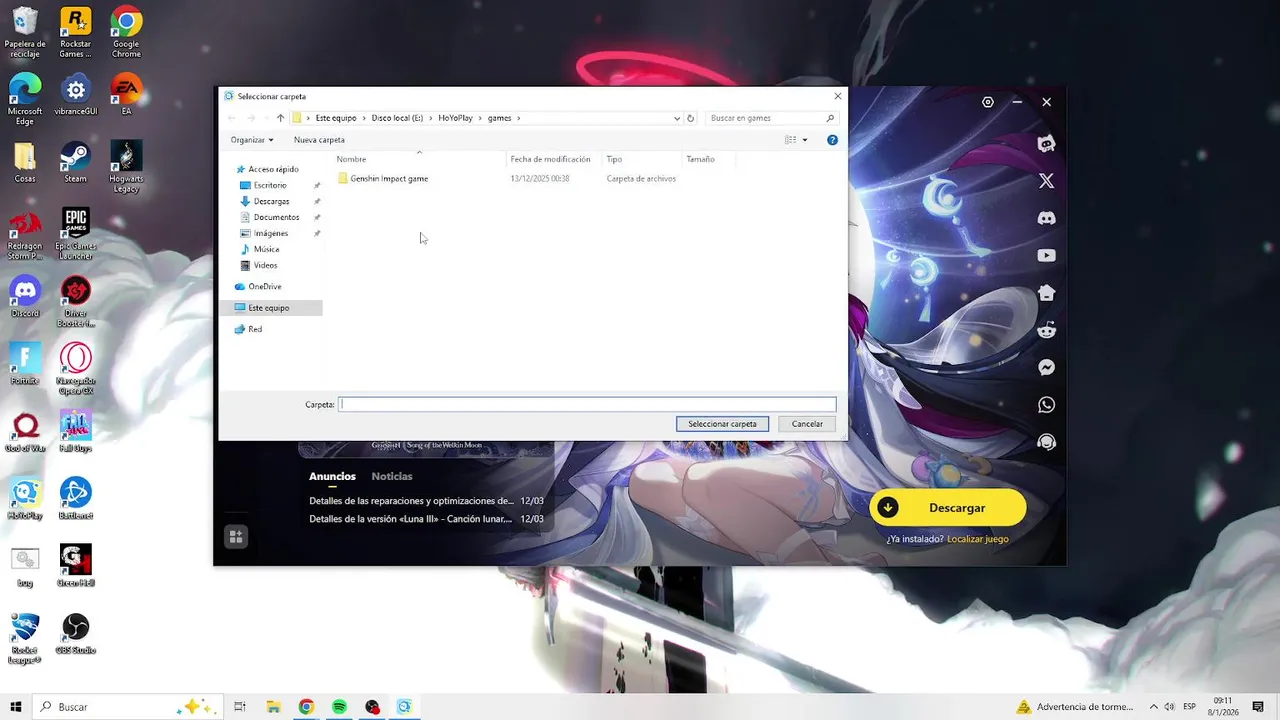Create a new folder with Nueva carpeta
Image resolution: width=1280 pixels, height=720 pixels.
[319, 140]
